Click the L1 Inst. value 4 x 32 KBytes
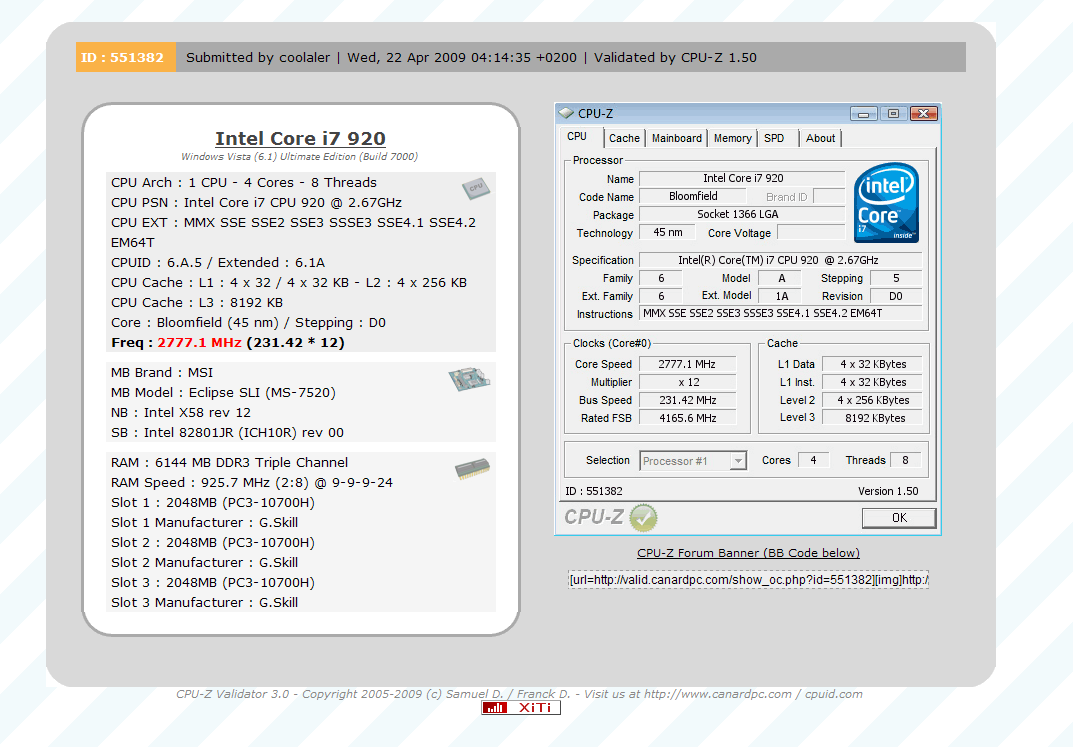1073x747 pixels. pyautogui.click(x=872, y=382)
